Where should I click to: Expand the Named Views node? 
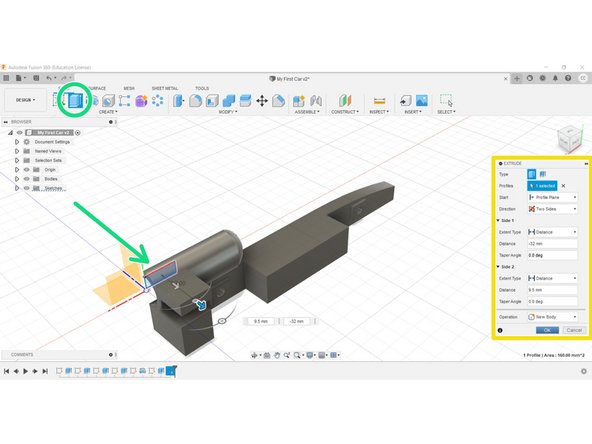[x=17, y=151]
